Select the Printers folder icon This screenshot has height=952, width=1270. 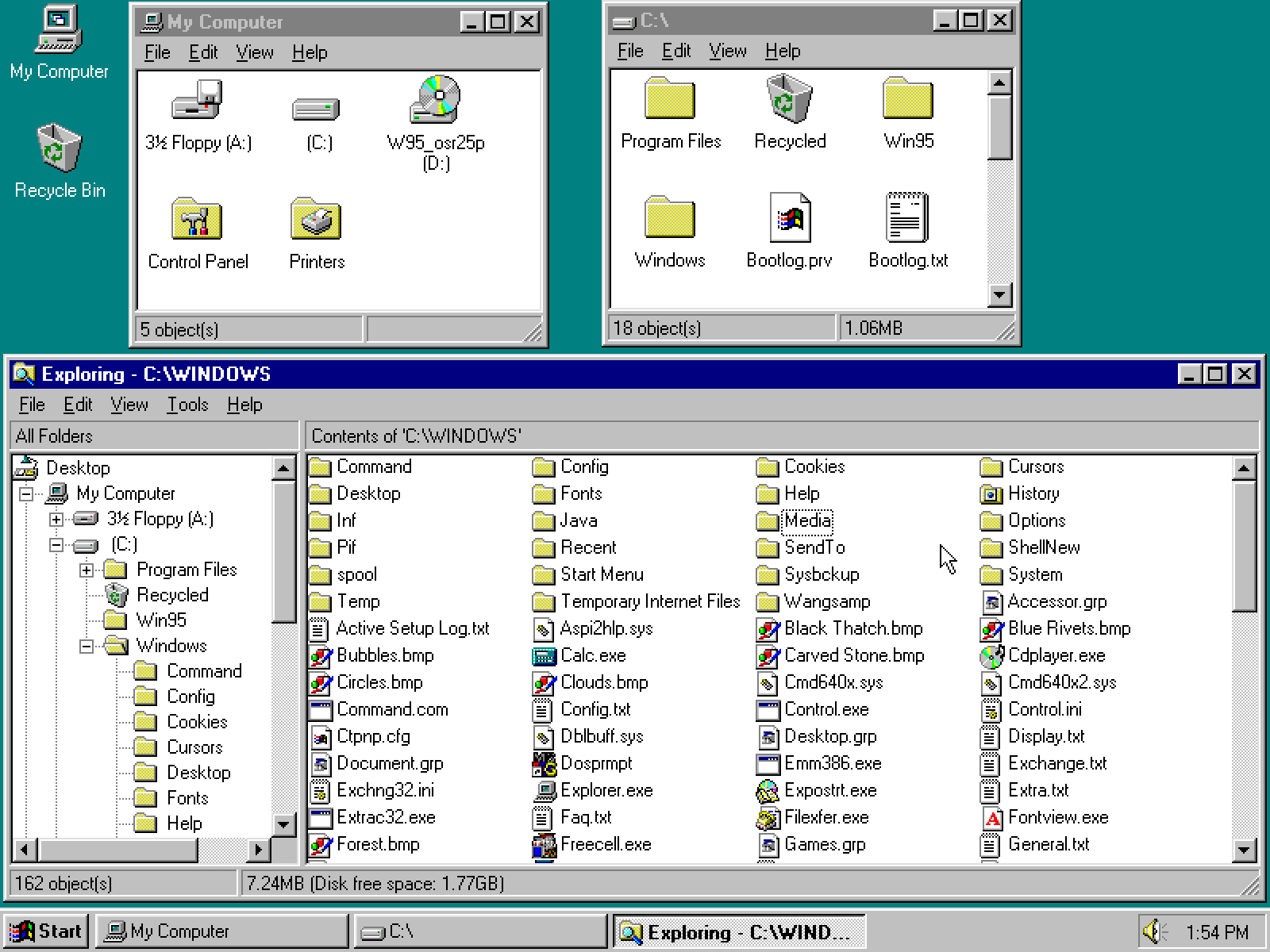316,220
